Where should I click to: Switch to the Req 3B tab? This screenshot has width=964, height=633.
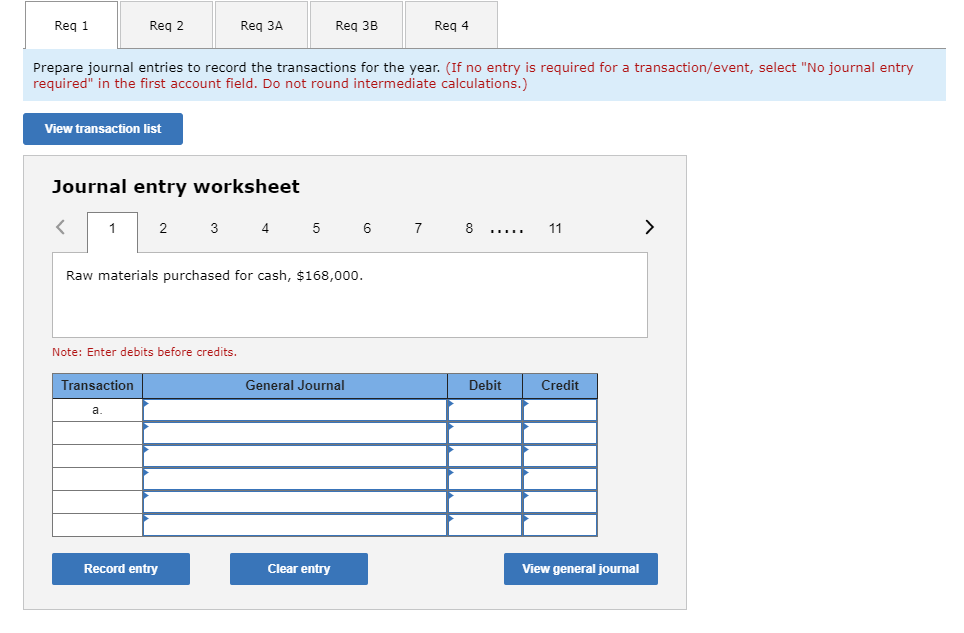(x=357, y=25)
